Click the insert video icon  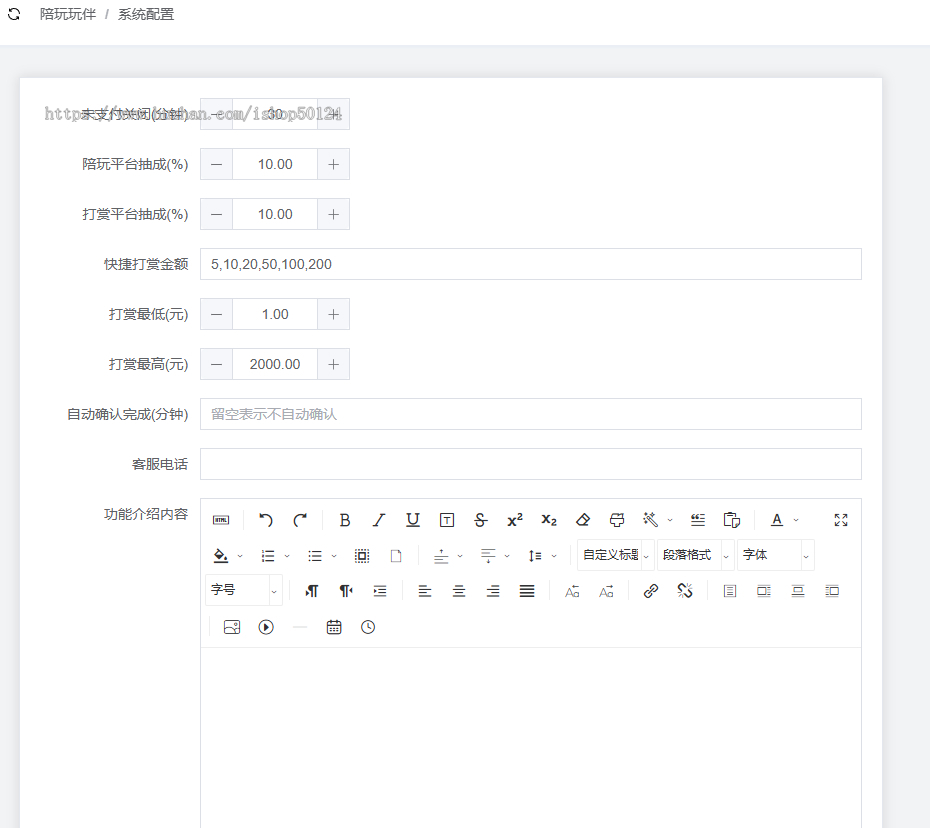[266, 627]
